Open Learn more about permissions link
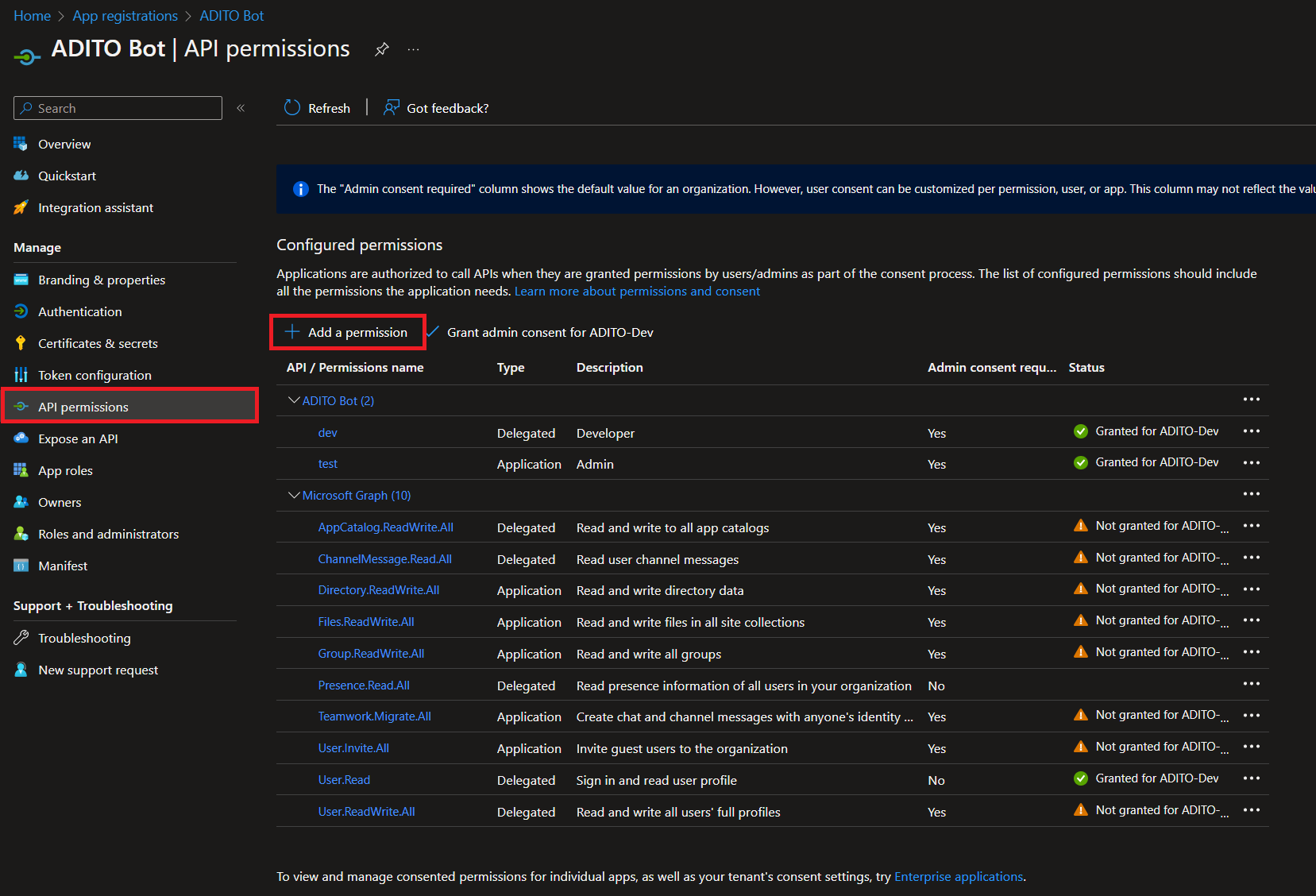1316x896 pixels. 637,292
